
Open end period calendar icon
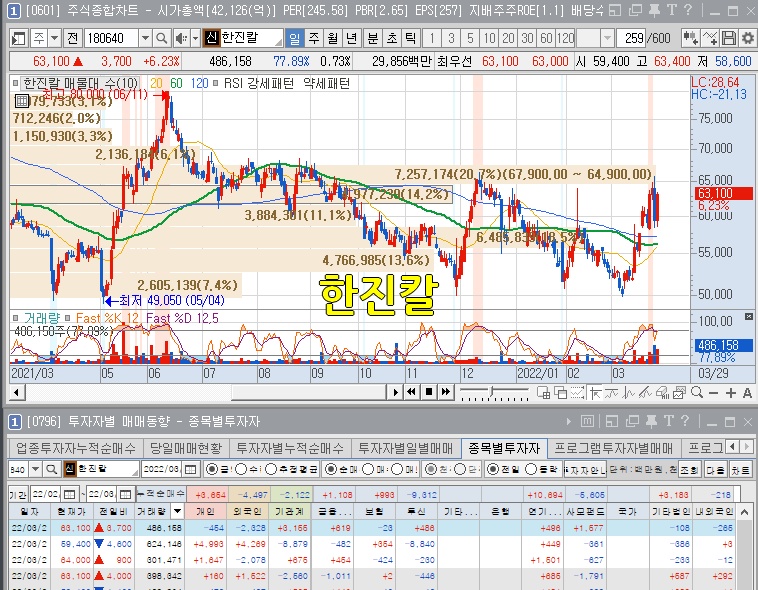click(x=125, y=494)
